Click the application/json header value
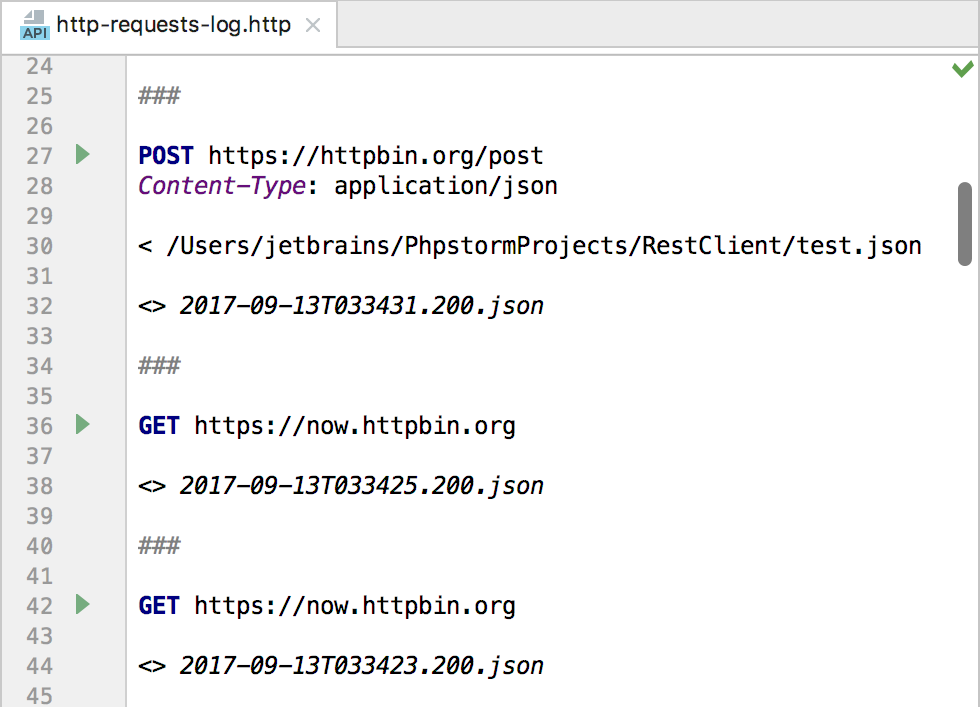The height and width of the screenshot is (707, 980). [x=446, y=186]
